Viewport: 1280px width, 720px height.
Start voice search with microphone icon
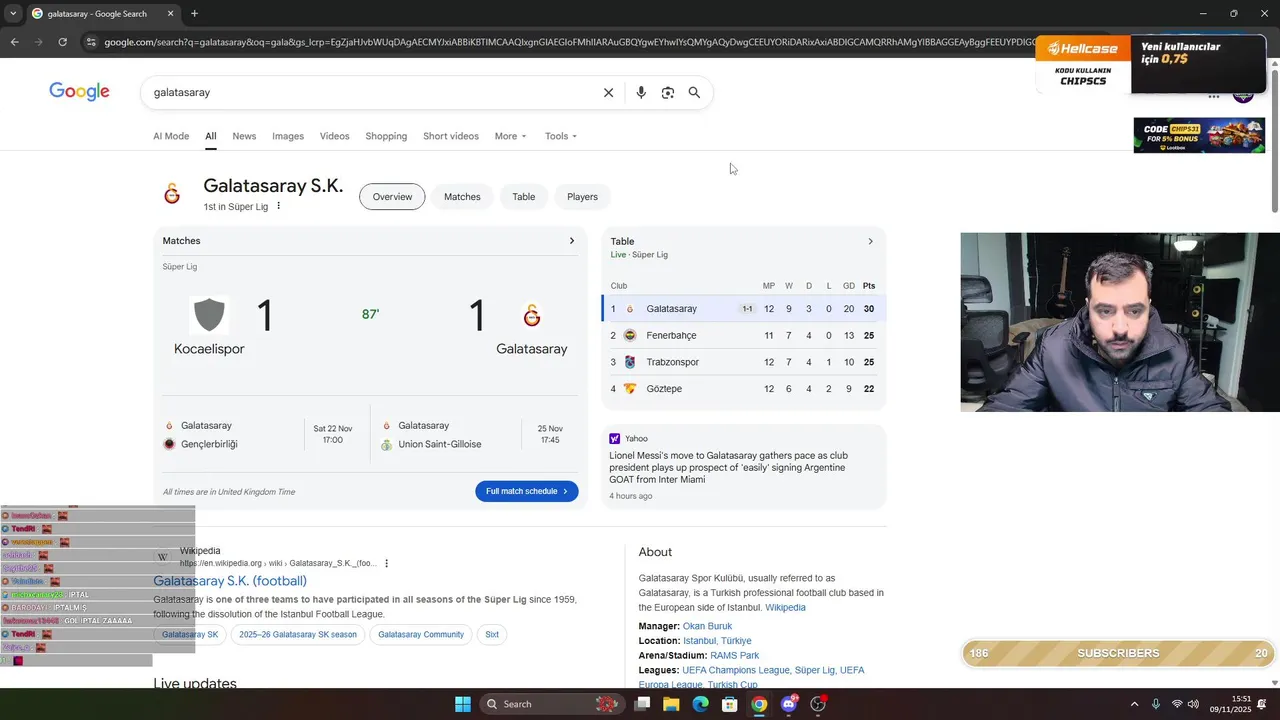[641, 92]
